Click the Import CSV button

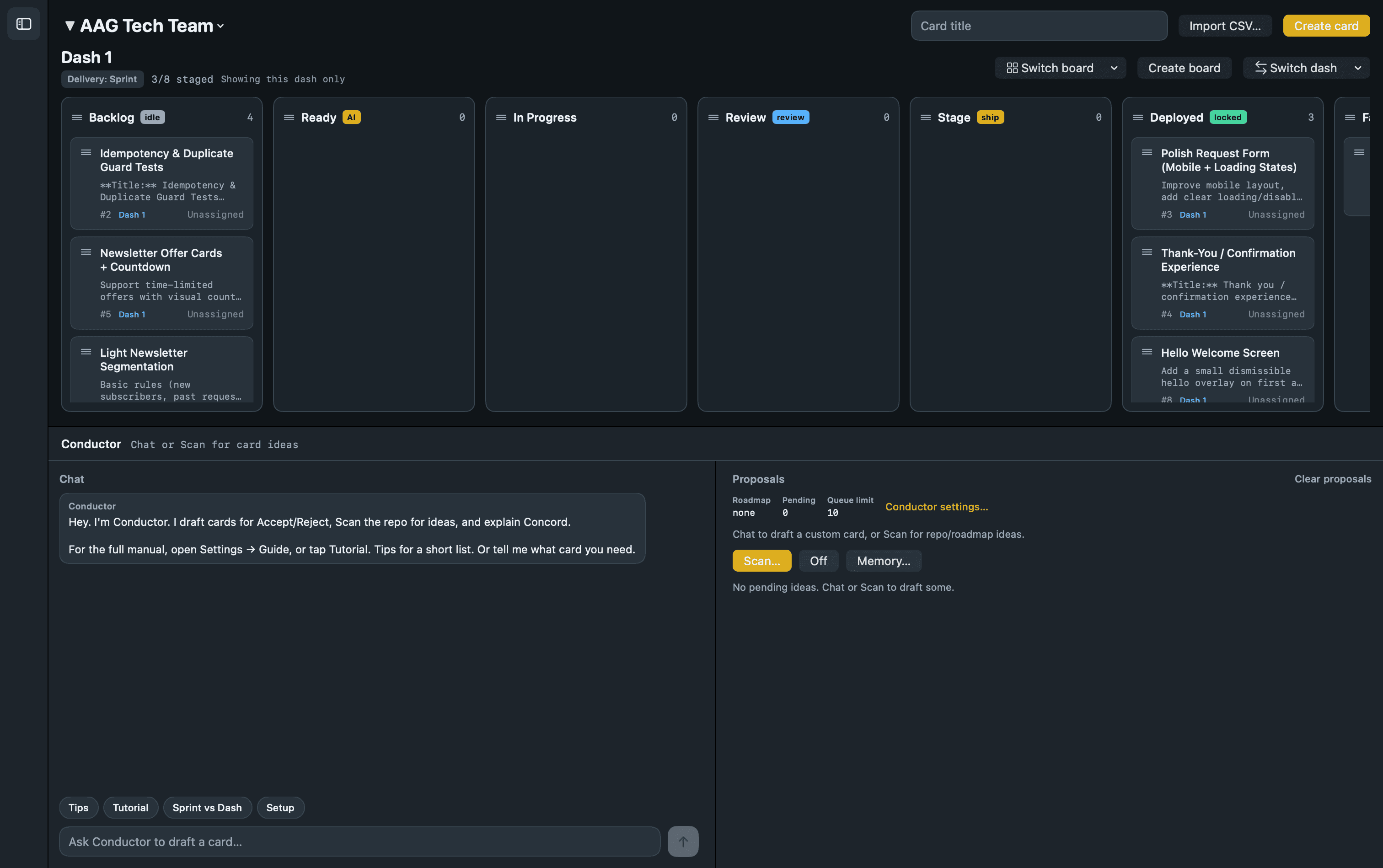1225,26
